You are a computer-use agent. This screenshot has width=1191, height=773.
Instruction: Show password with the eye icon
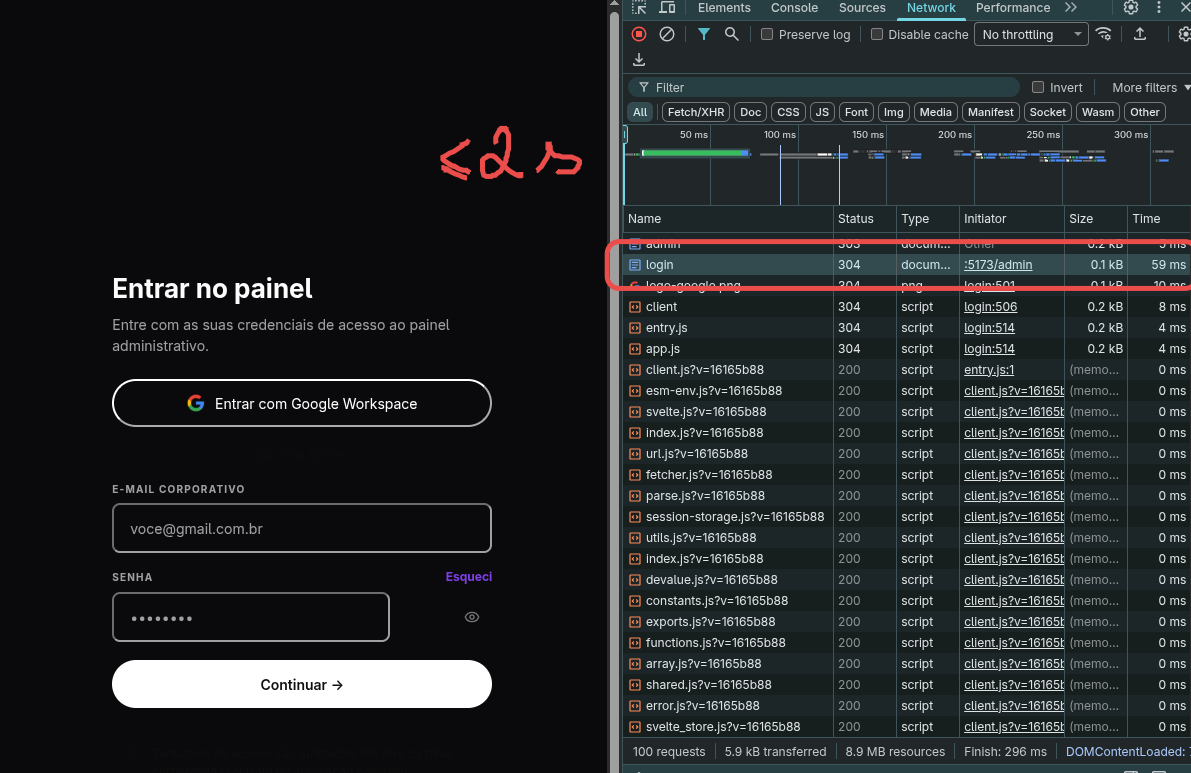[x=472, y=617]
